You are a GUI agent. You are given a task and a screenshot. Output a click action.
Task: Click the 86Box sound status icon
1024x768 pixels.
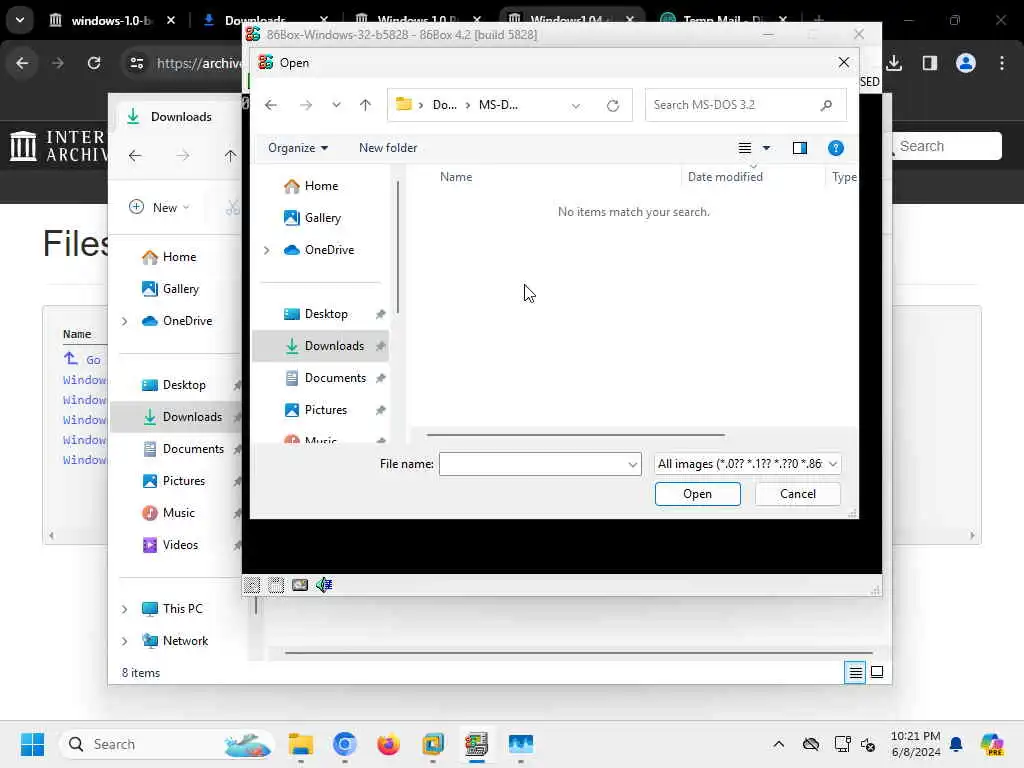[x=324, y=584]
